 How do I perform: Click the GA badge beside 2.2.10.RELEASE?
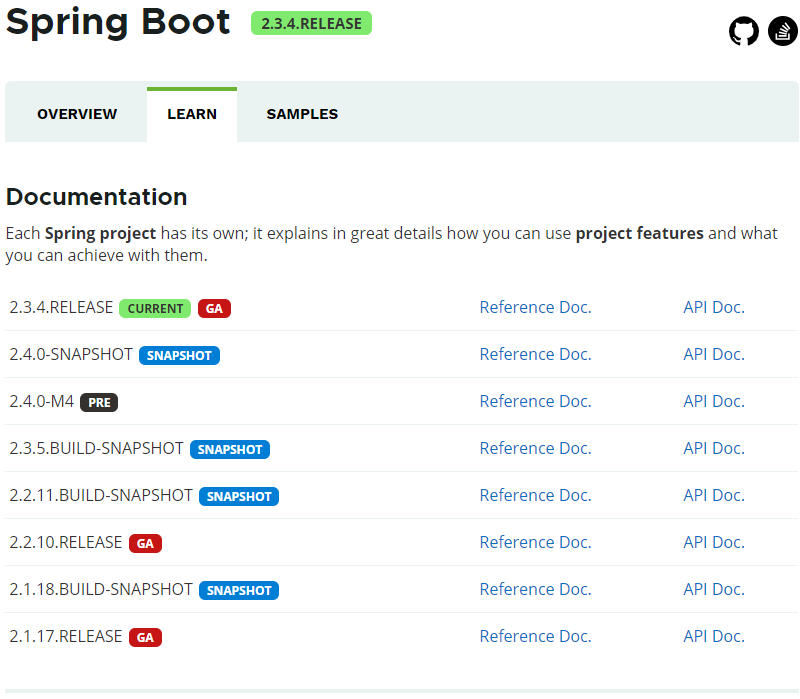(x=145, y=543)
